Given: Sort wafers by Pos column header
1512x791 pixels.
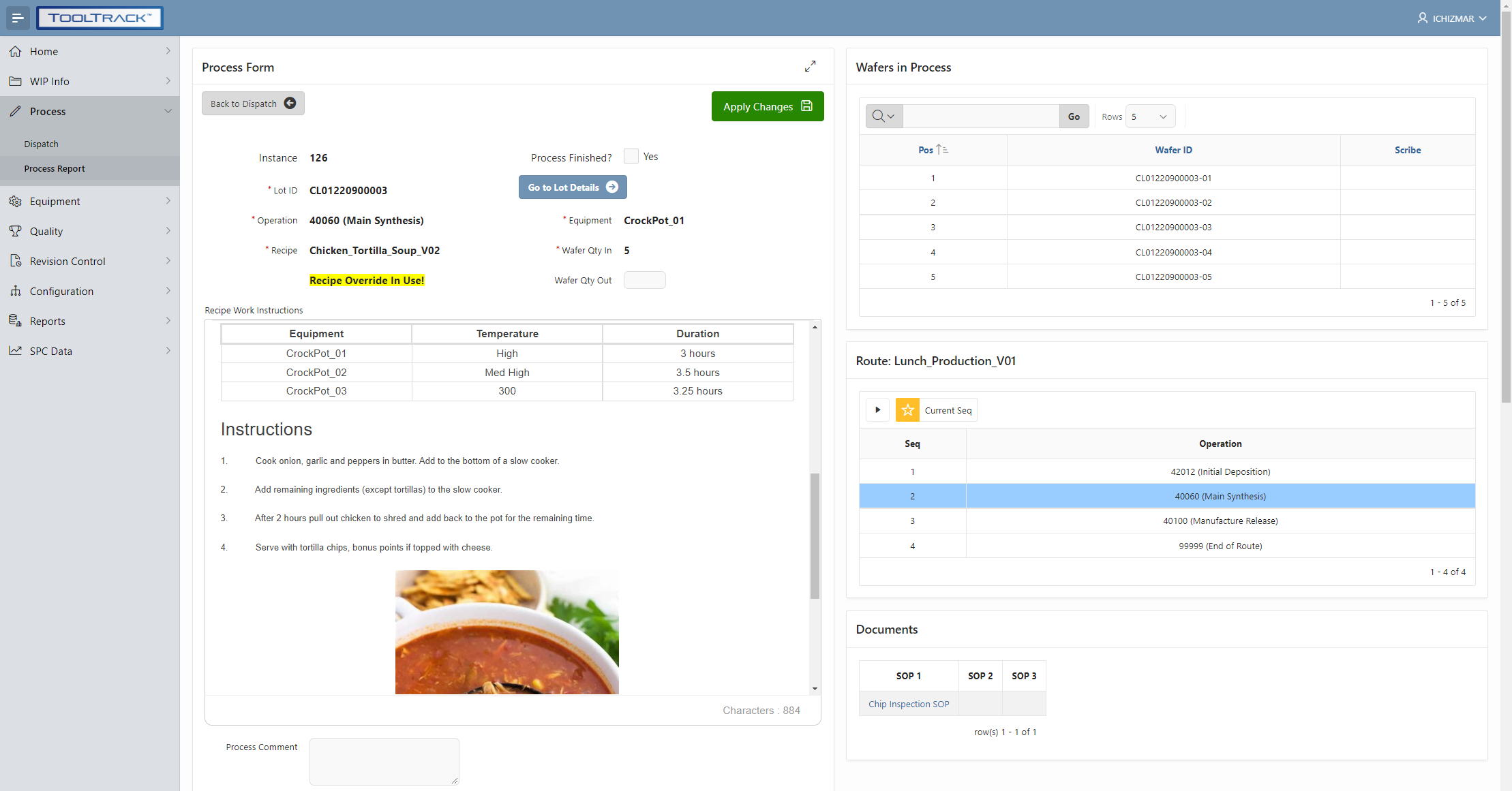Looking at the screenshot, I should (926, 150).
